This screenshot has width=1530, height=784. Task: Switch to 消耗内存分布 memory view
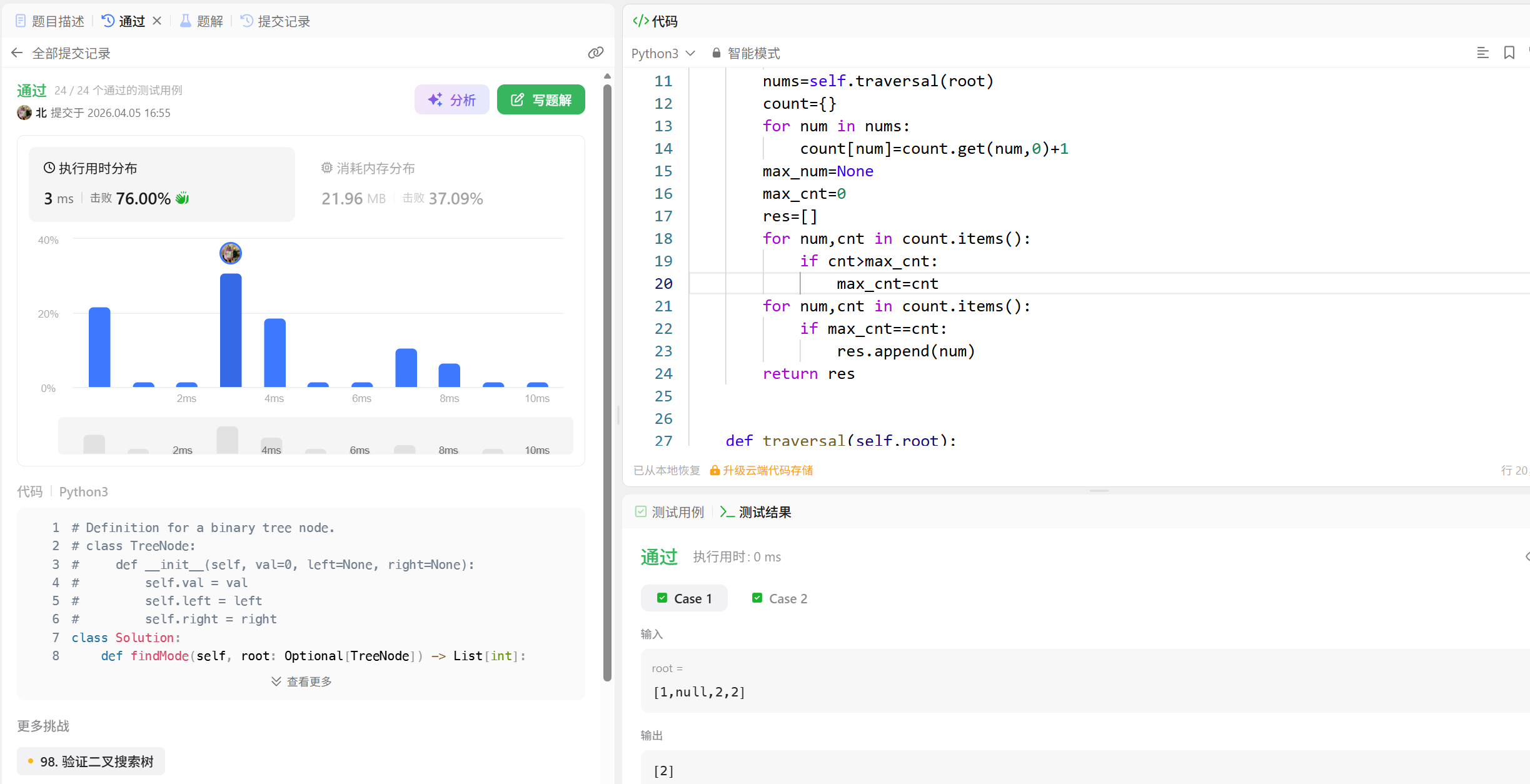(x=368, y=168)
